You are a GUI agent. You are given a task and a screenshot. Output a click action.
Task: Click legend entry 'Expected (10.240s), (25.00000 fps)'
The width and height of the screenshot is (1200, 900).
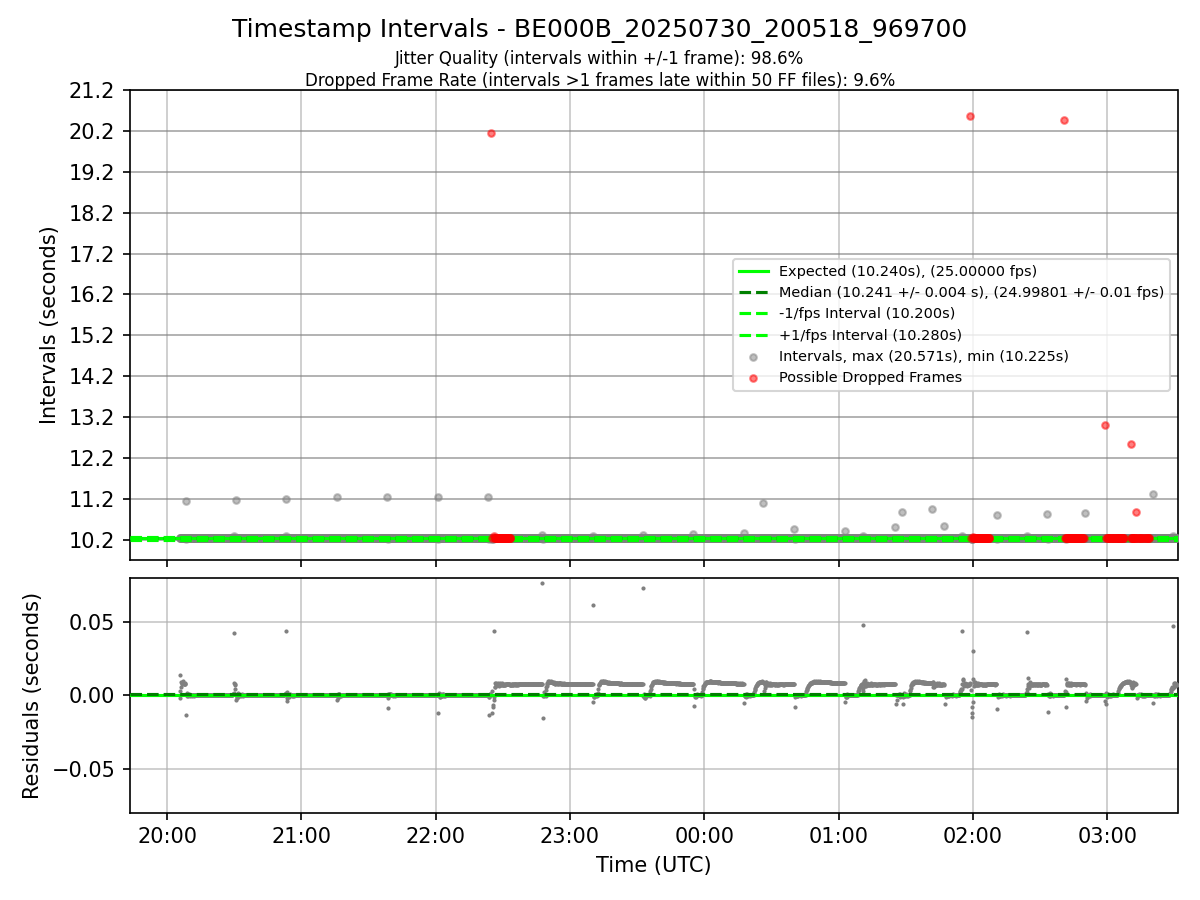(907, 271)
